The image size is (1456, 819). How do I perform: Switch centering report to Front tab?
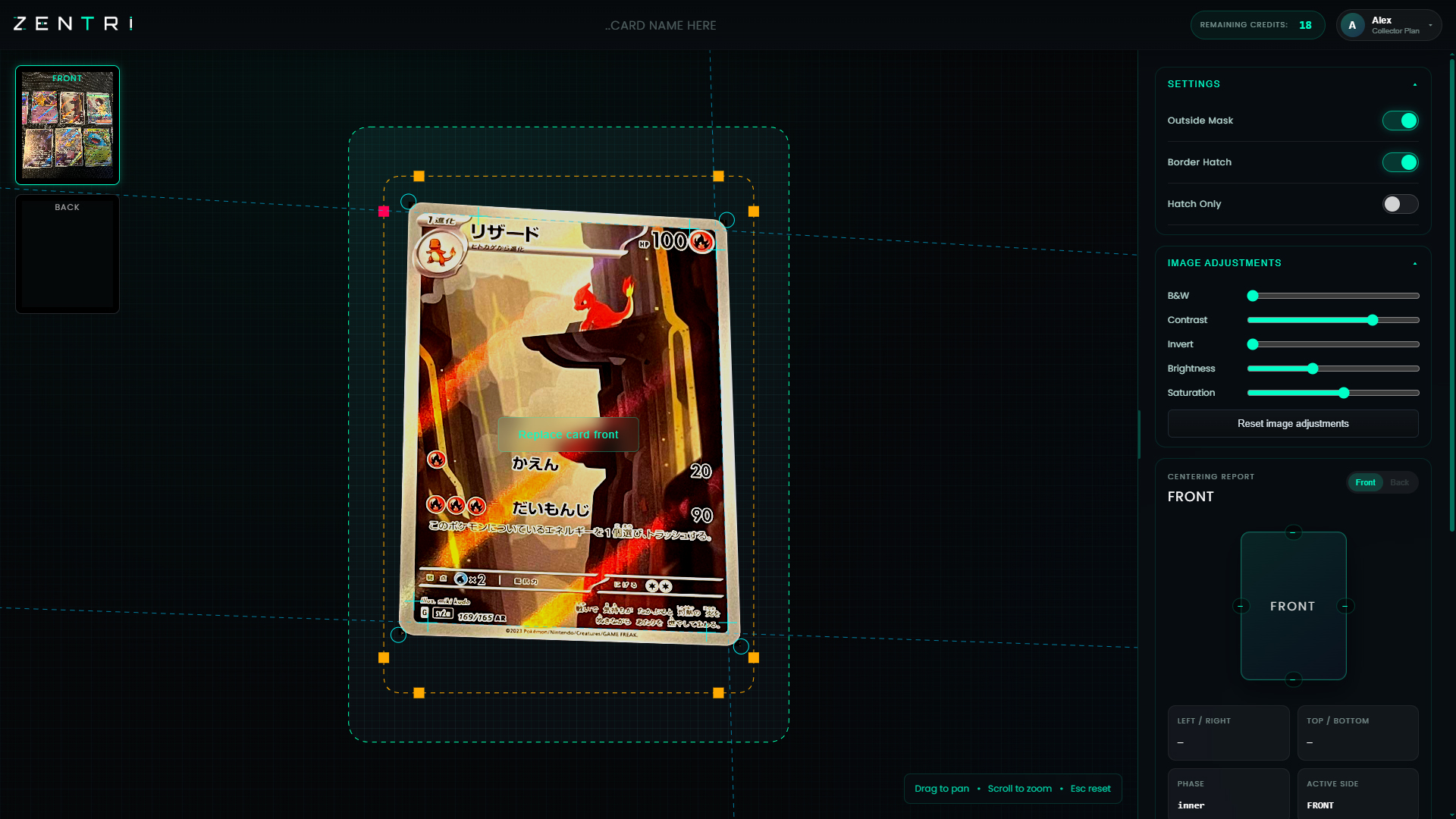pos(1365,482)
